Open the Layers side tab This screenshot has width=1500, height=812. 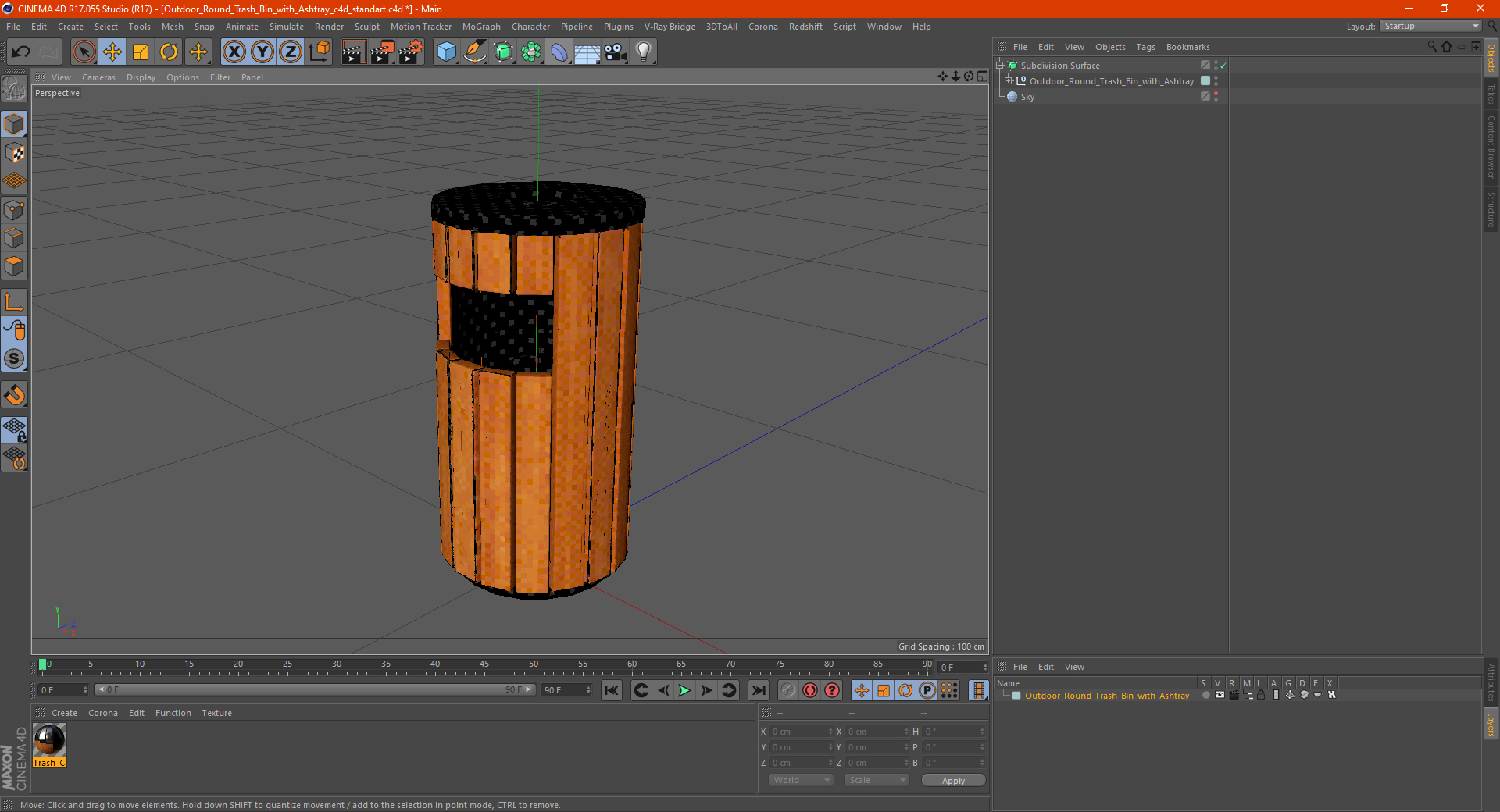[1491, 724]
